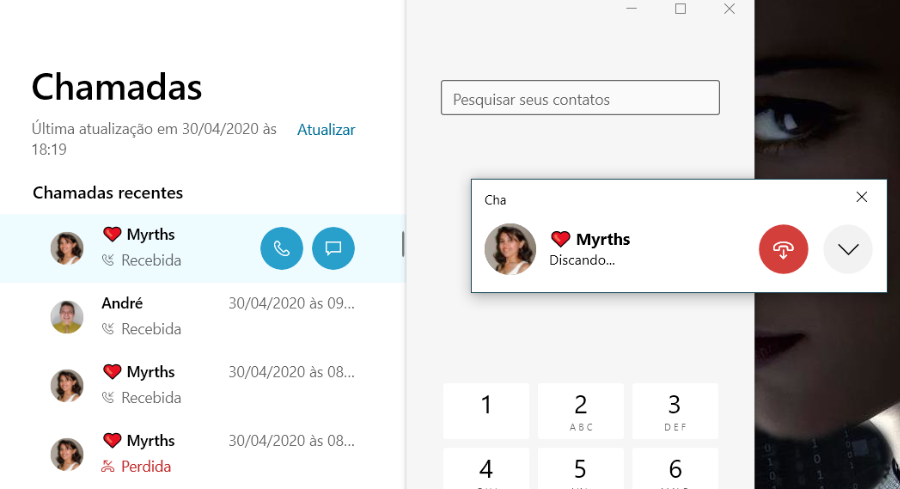The height and width of the screenshot is (489, 900).
Task: Click Myrths avatar in the dialing popup
Action: pos(510,249)
